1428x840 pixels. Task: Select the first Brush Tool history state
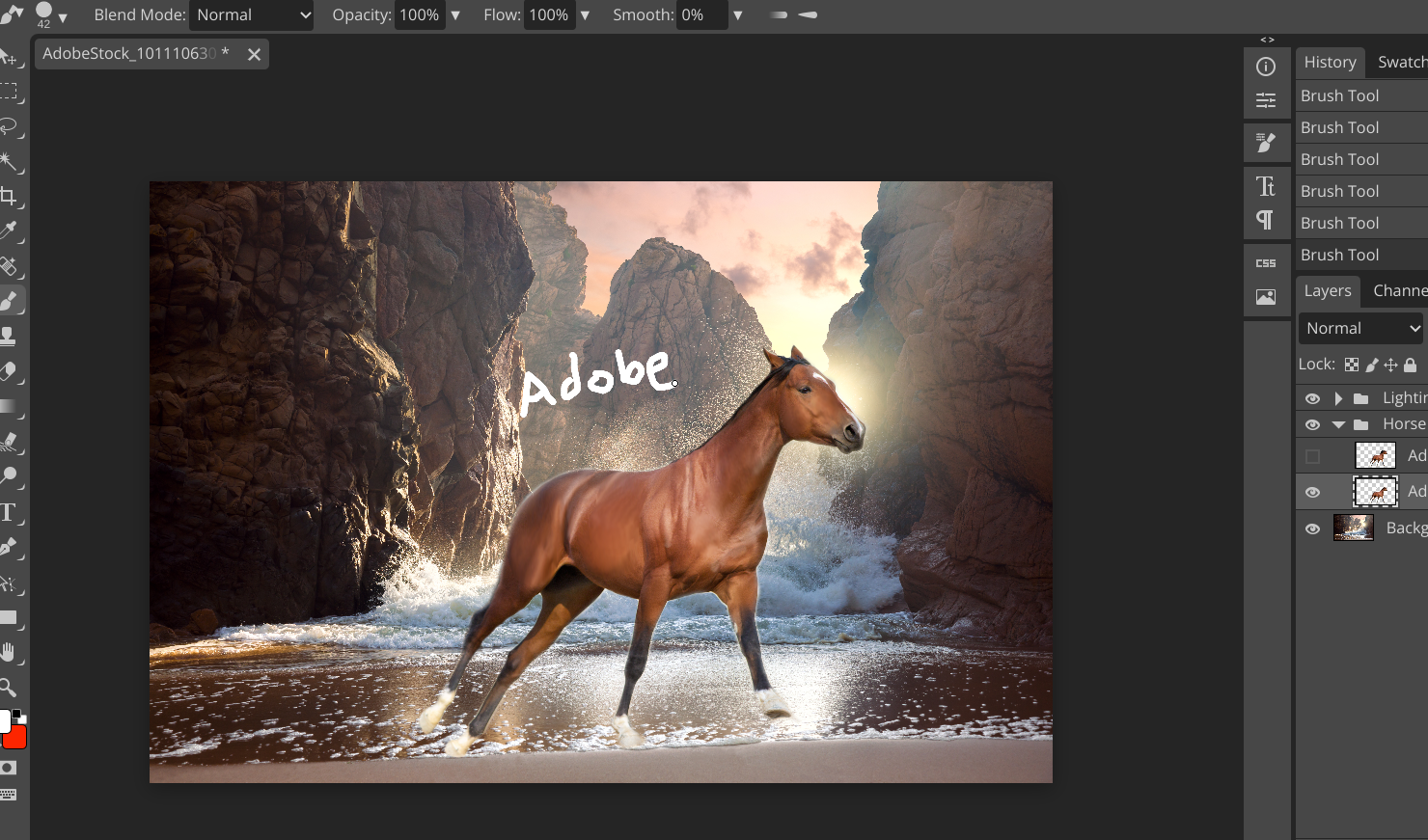click(1361, 95)
